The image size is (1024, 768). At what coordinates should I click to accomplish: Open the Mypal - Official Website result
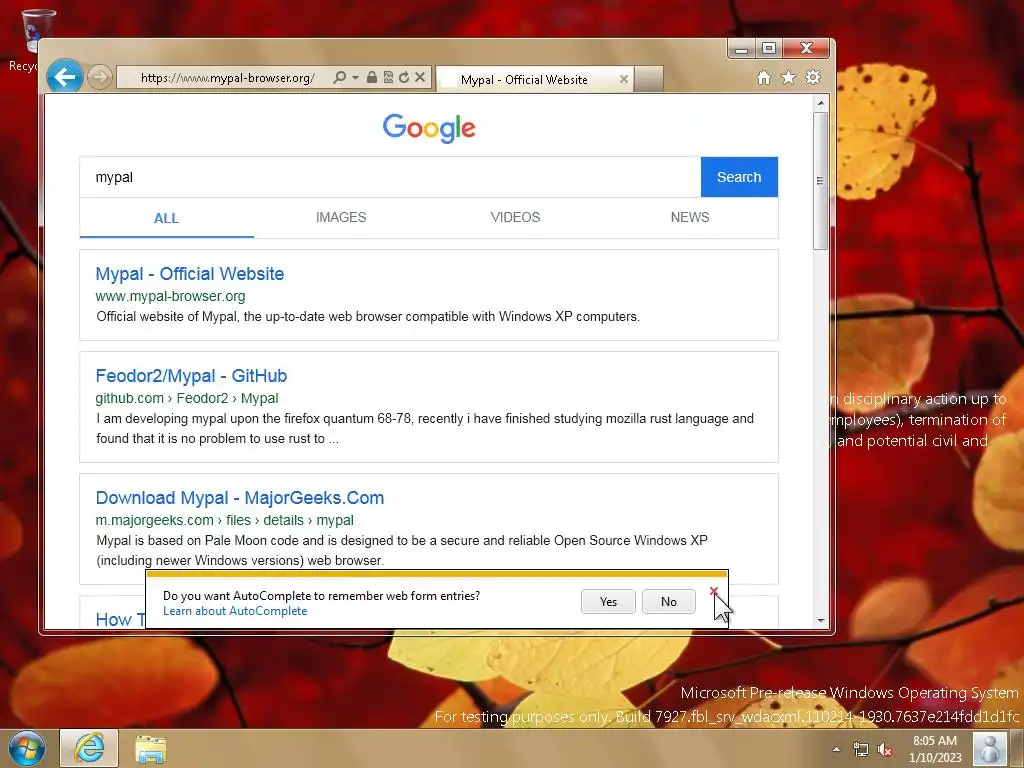[x=189, y=274]
